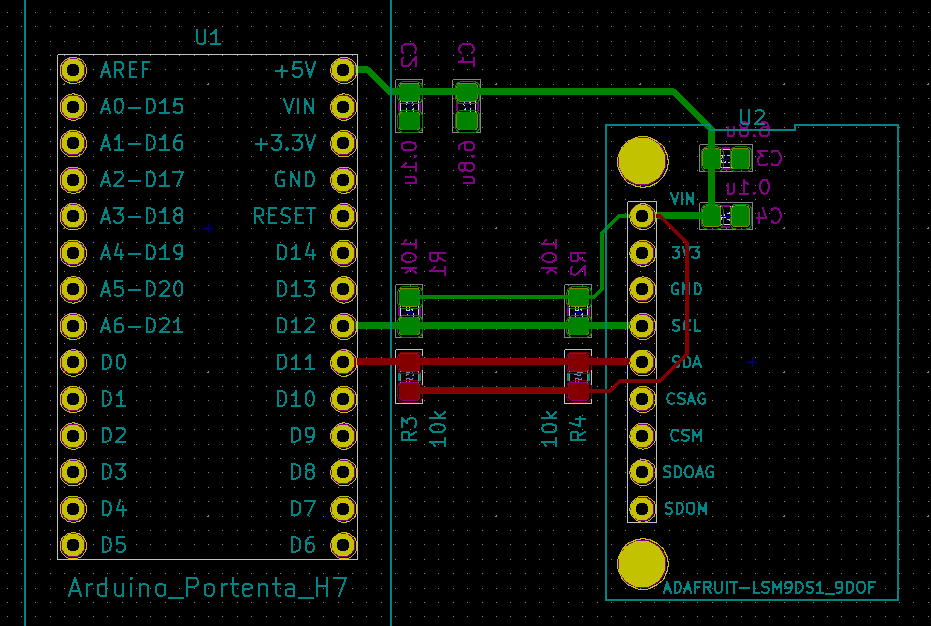Click the C3 capacitor on U2 module
Image resolution: width=931 pixels, height=626 pixels.
click(725, 157)
